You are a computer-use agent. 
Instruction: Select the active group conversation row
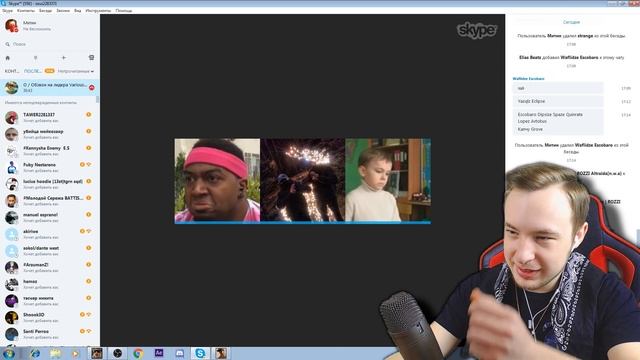[x=49, y=87]
